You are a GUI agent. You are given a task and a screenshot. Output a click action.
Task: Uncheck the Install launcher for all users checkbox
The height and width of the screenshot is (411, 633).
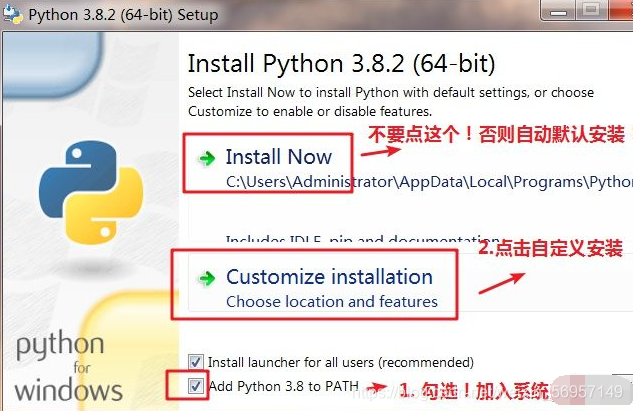[x=196, y=362]
